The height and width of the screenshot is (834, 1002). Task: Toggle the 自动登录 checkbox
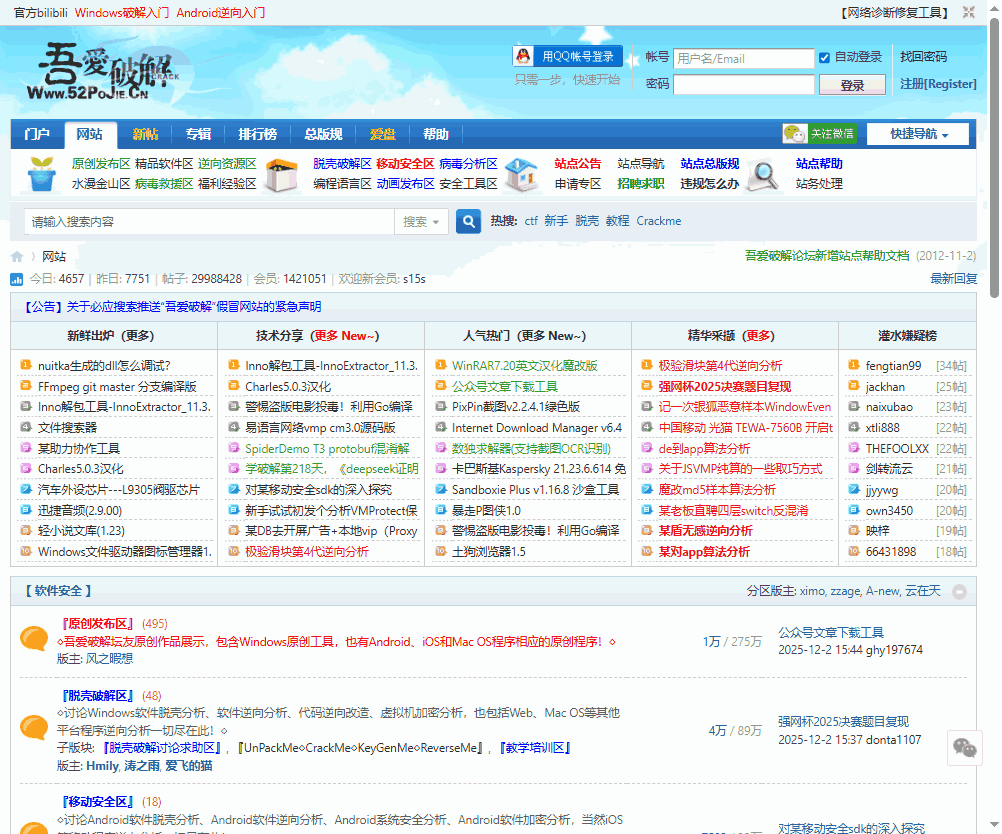pos(824,58)
